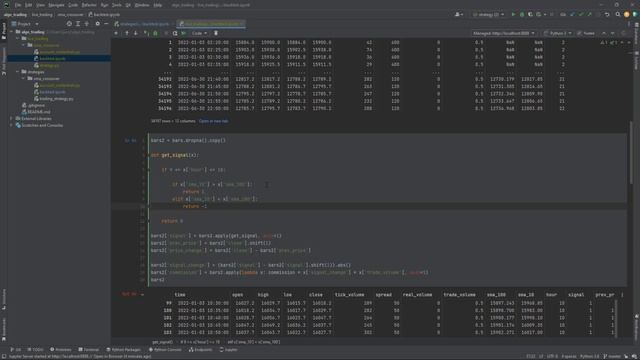Move the cell down with the down arrow icon

point(136,33)
